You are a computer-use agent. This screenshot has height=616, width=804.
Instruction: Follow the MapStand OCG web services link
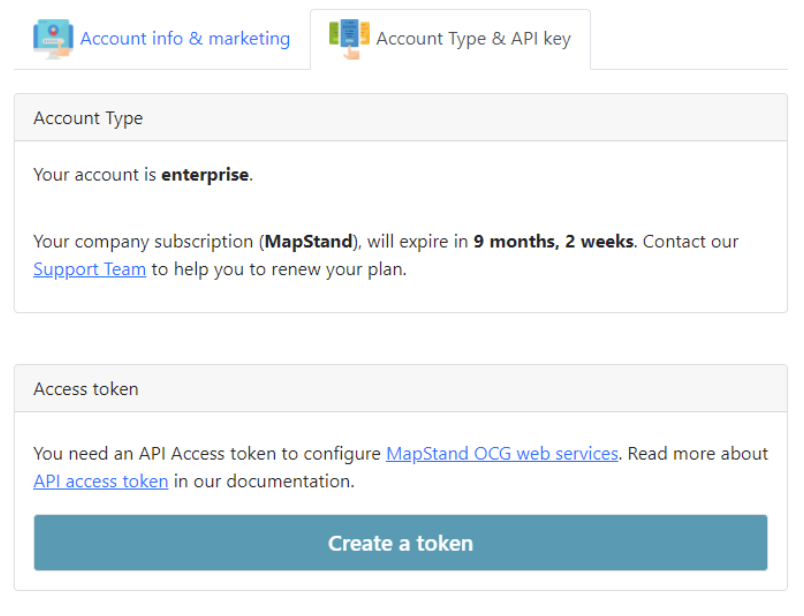click(502, 453)
